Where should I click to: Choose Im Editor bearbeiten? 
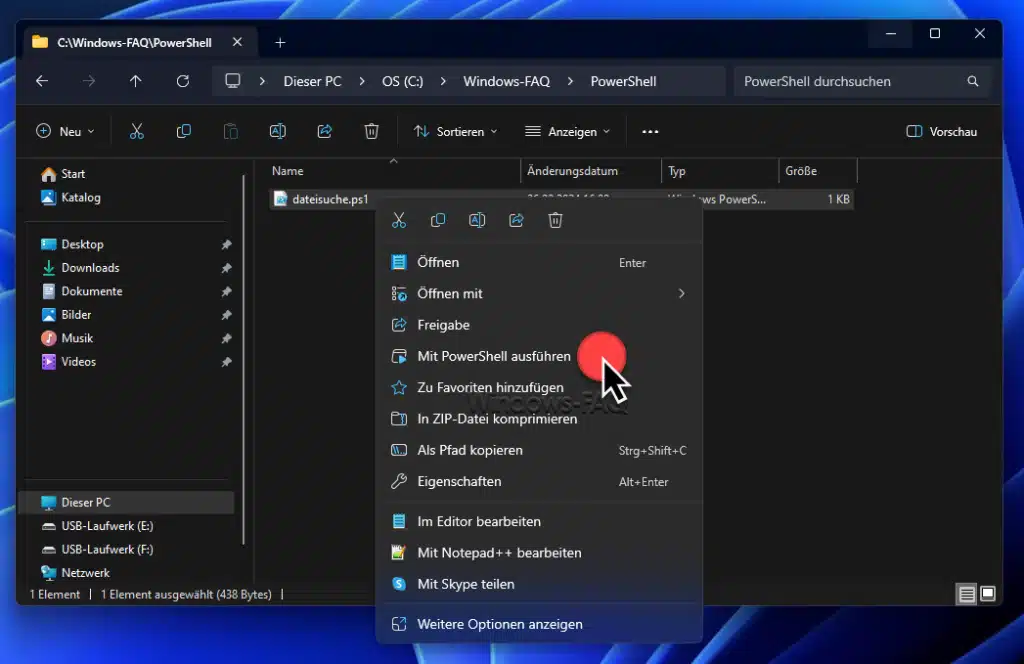click(539, 522)
